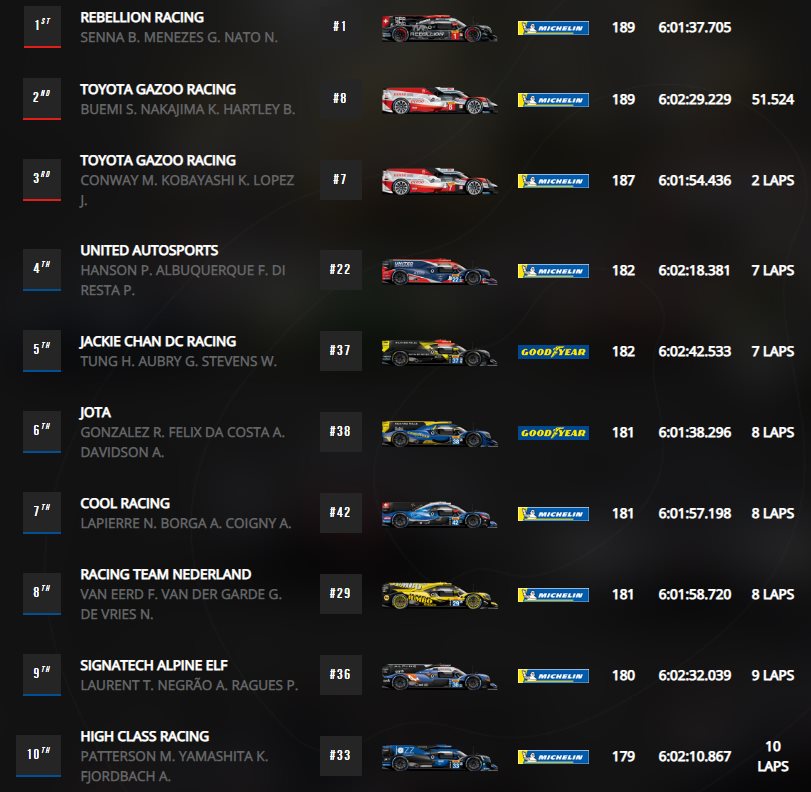Open the Racing Team Nederland entry
The width and height of the screenshot is (811, 792).
click(x=166, y=575)
